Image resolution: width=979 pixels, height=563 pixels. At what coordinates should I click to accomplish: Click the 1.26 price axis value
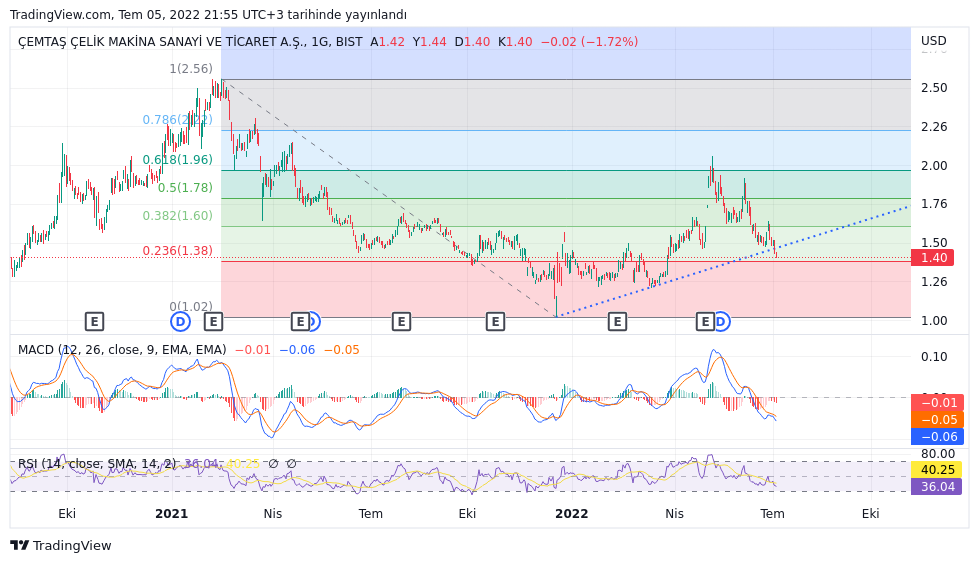click(x=934, y=282)
